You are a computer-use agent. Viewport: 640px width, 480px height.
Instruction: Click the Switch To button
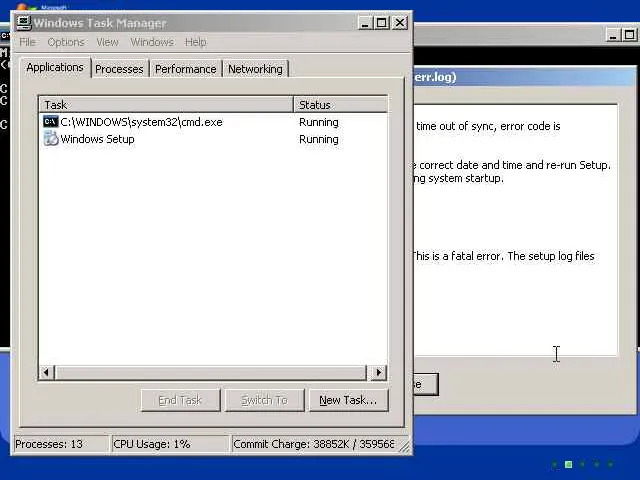pos(264,400)
